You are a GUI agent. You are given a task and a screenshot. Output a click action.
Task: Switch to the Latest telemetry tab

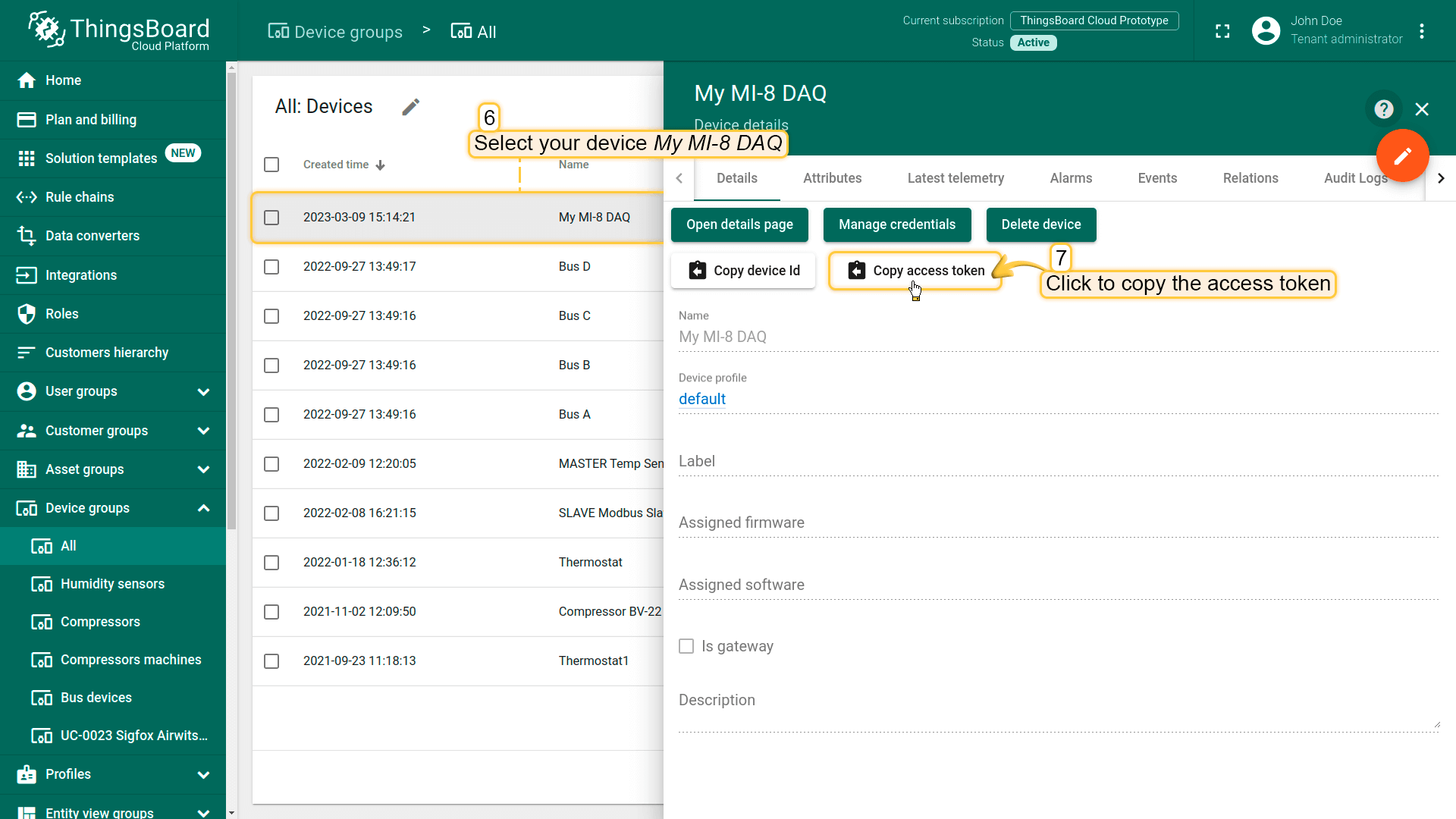click(955, 178)
